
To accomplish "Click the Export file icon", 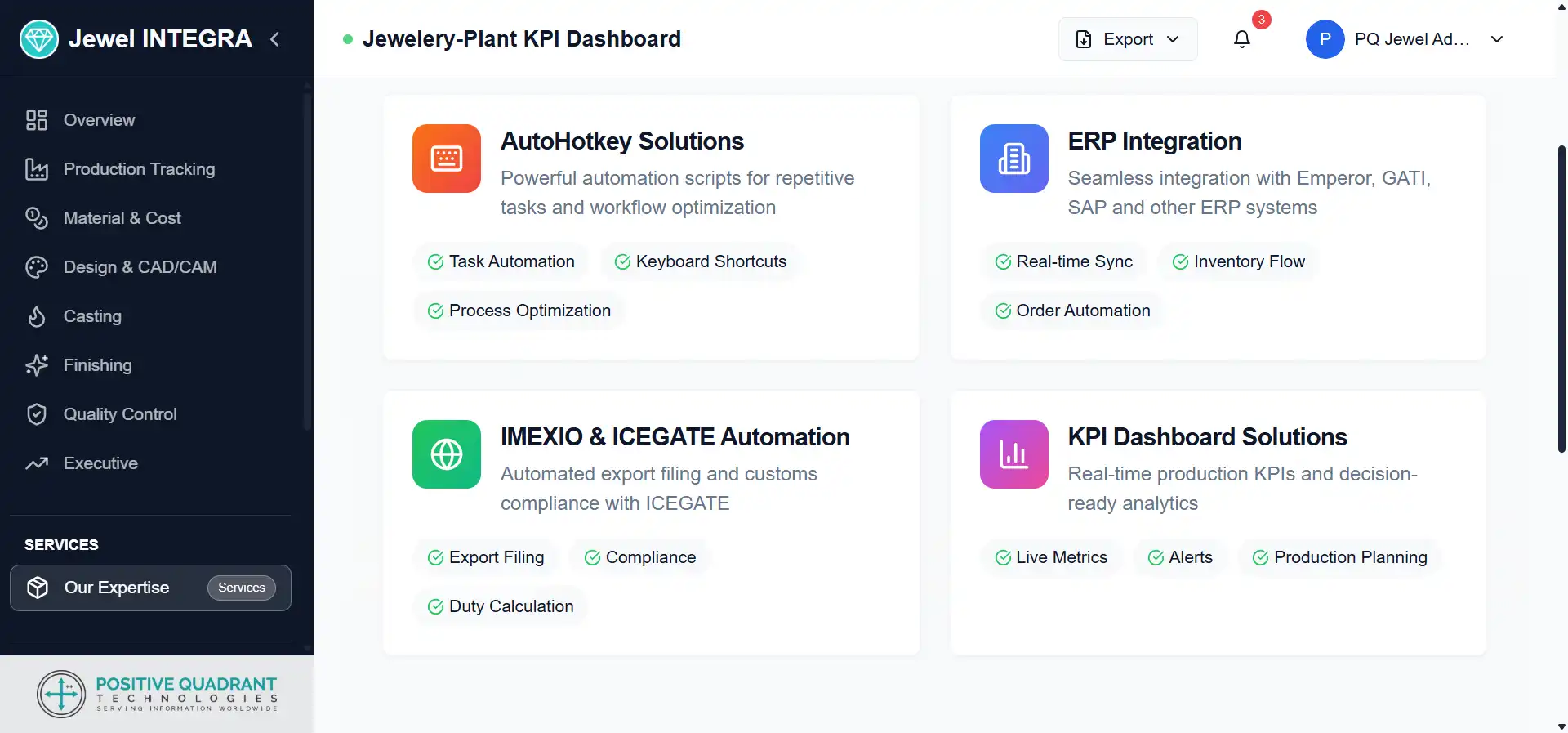I will click(x=1084, y=39).
